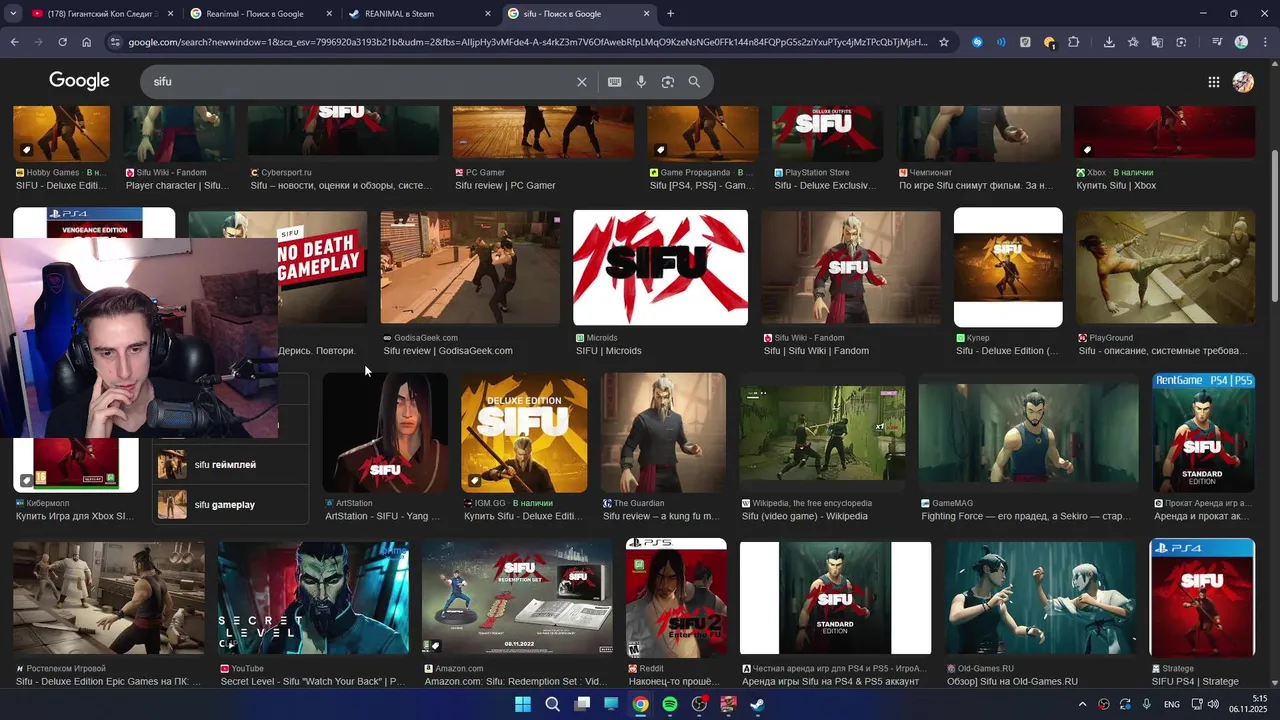Show hidden system tray icons
Image resolution: width=1280 pixels, height=720 pixels.
(x=1082, y=704)
